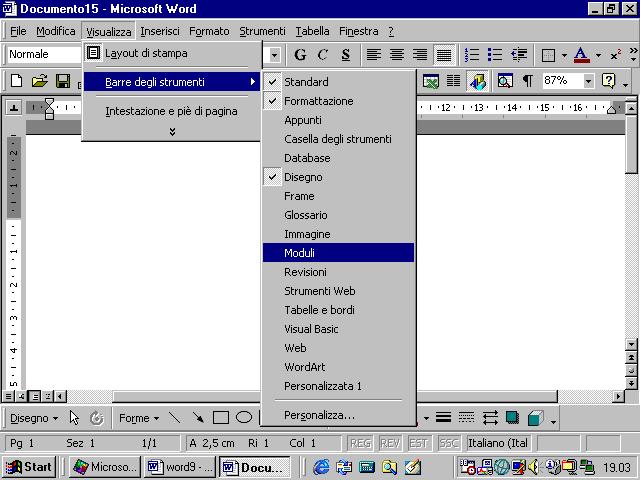This screenshot has width=640, height=480.
Task: Switch to word9 taskbar window
Action: 180,467
